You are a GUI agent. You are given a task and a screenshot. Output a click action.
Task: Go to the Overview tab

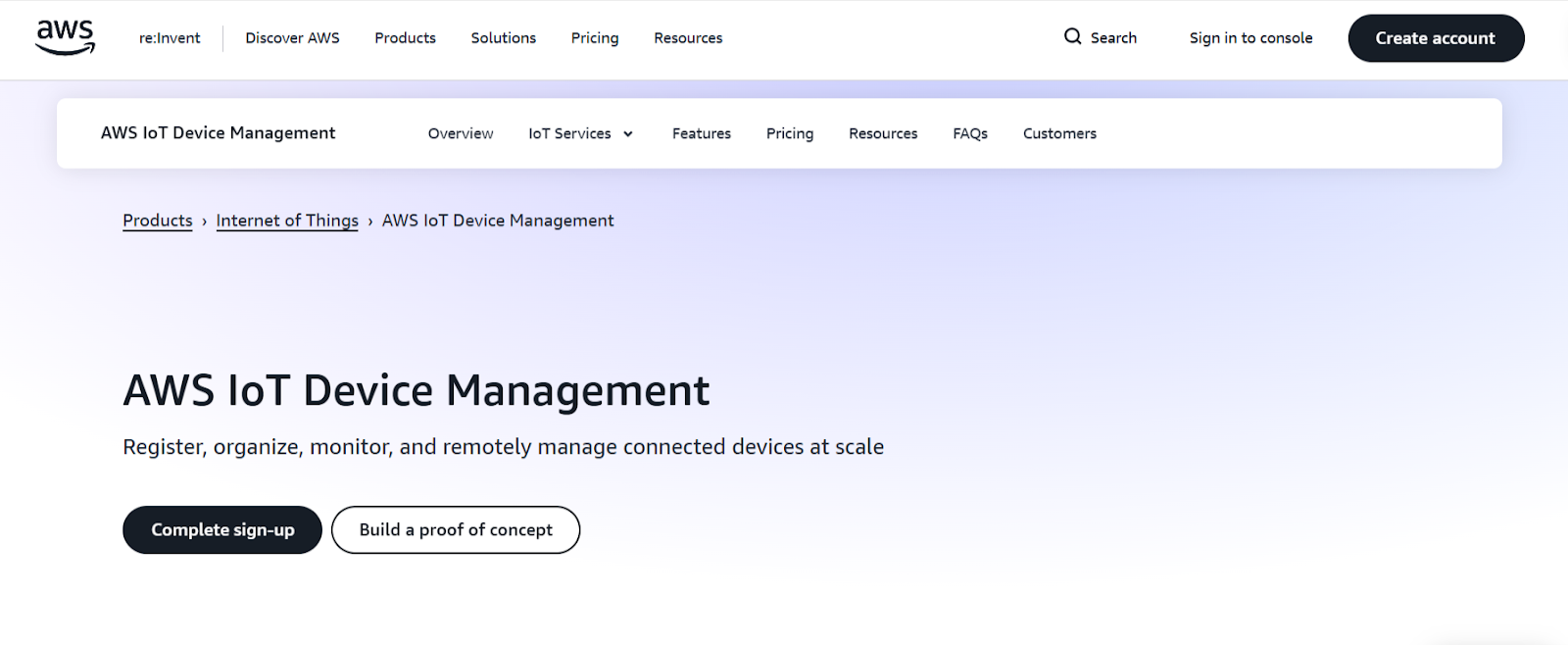point(461,133)
